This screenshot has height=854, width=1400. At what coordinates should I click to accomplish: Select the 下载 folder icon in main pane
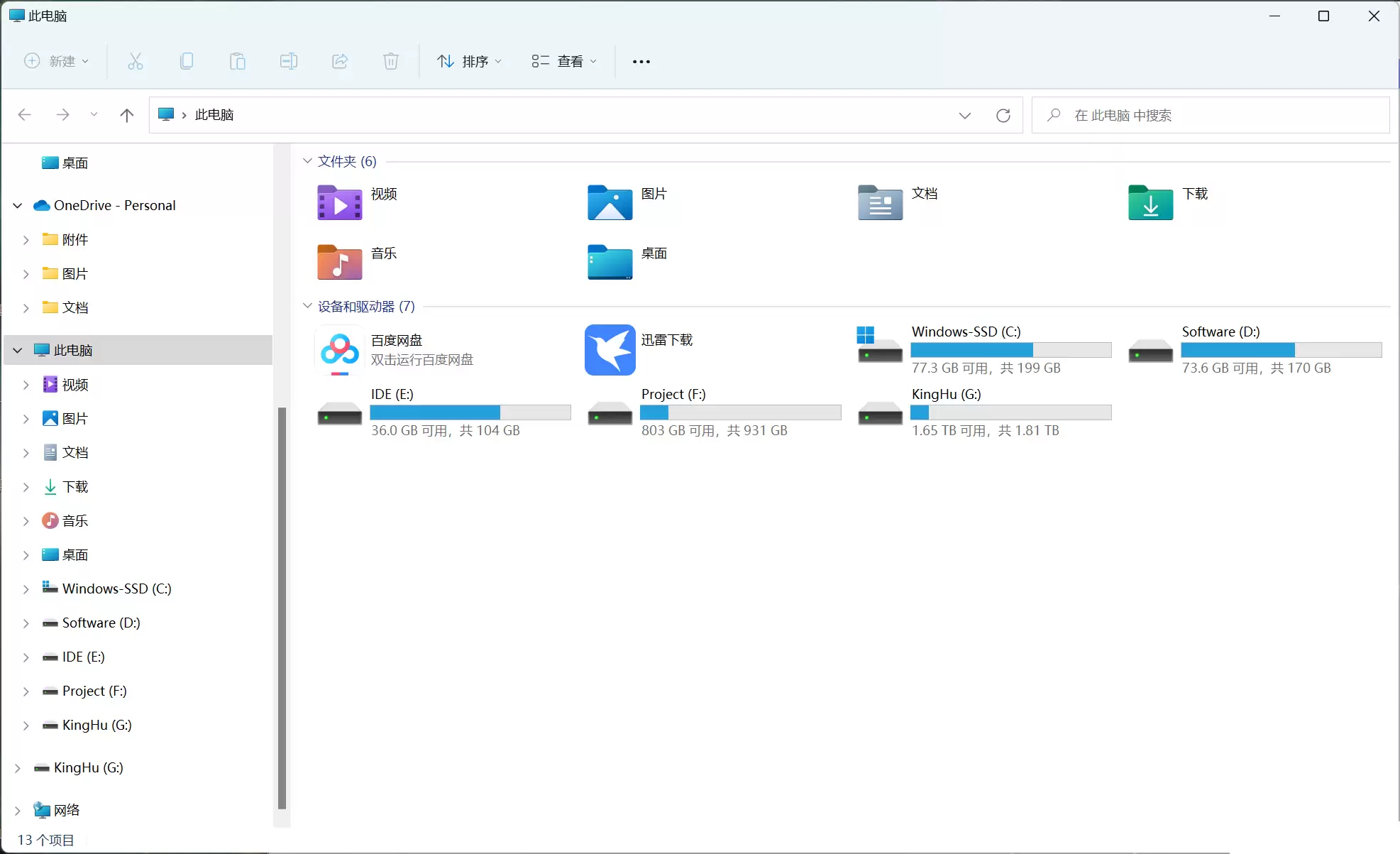pyautogui.click(x=1151, y=202)
